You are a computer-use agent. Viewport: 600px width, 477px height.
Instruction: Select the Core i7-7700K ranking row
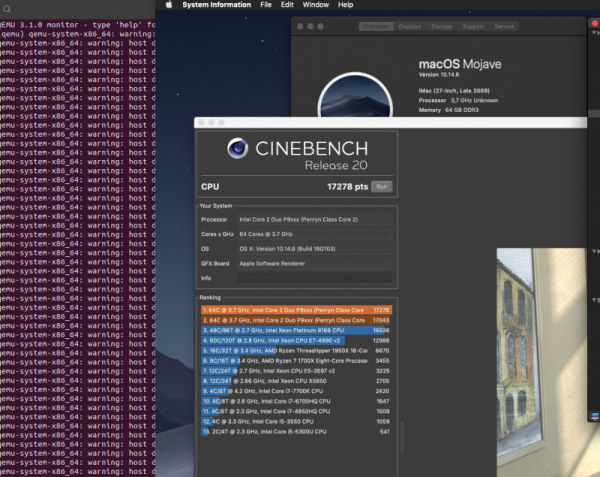296,393
